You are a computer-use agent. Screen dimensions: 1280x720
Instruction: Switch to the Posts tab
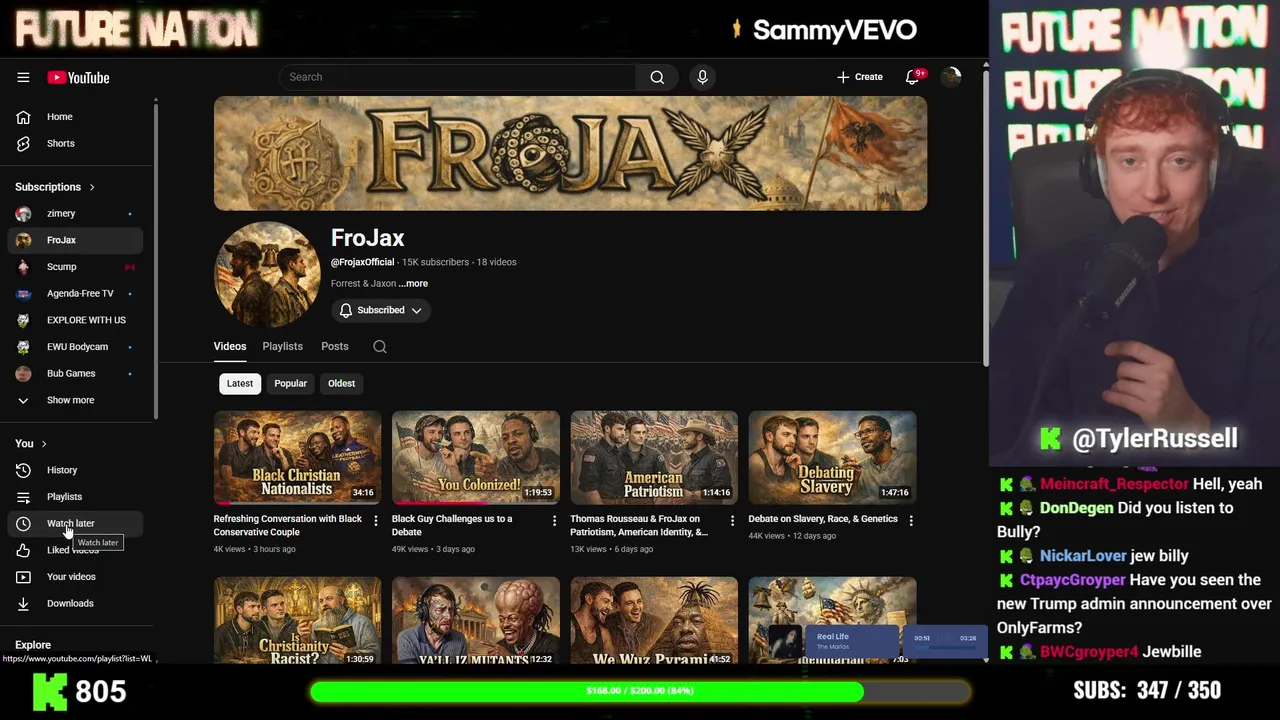pyautogui.click(x=335, y=346)
